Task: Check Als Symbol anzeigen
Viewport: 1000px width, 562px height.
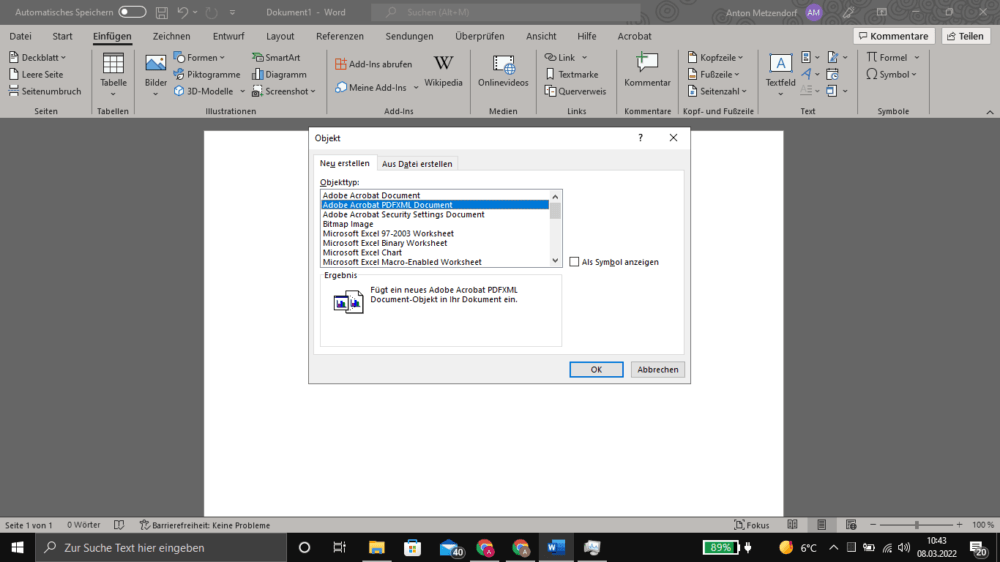Action: point(574,262)
